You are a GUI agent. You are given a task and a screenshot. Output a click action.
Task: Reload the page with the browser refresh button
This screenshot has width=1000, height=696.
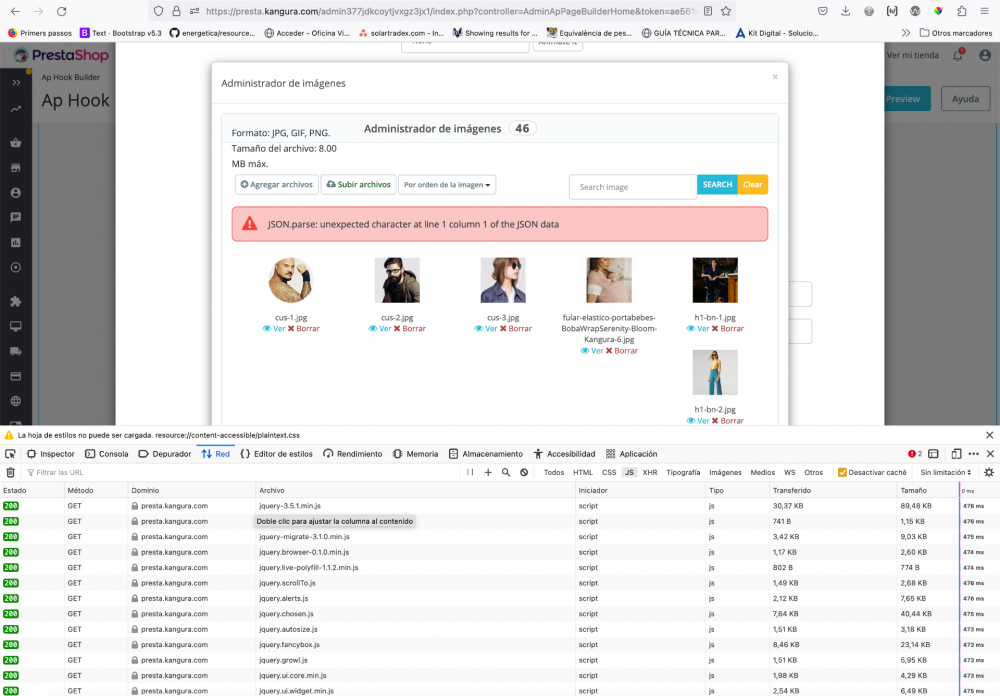[61, 11]
